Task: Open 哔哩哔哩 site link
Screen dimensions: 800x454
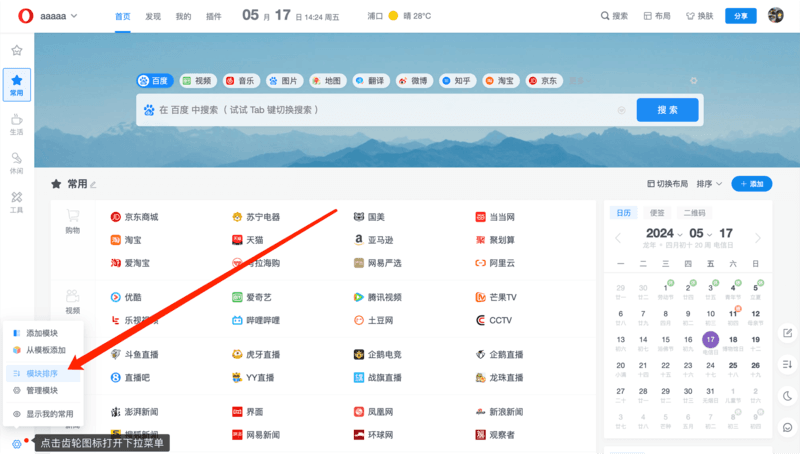Action: (256, 320)
